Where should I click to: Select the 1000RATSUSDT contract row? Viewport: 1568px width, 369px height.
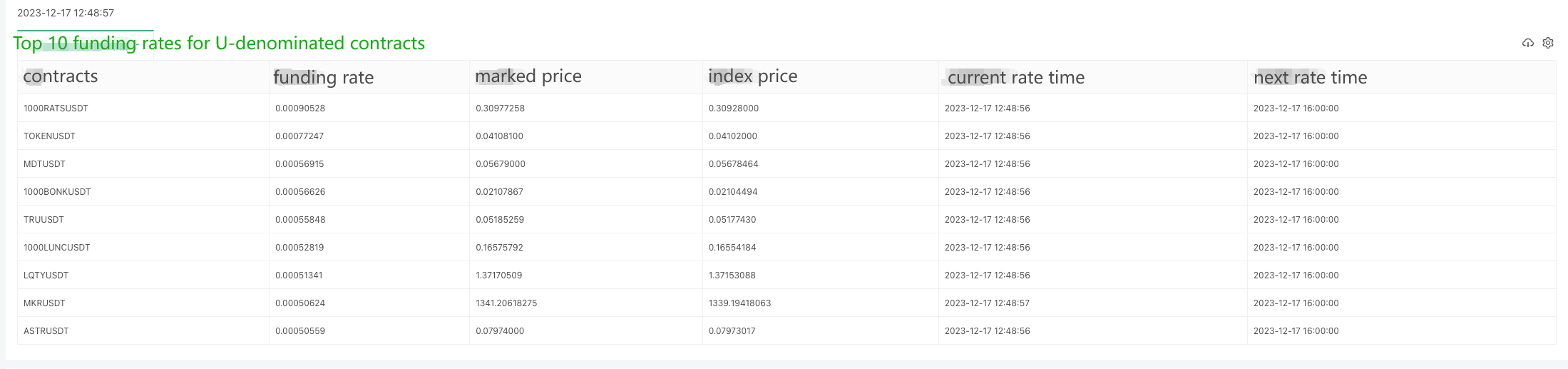(56, 108)
